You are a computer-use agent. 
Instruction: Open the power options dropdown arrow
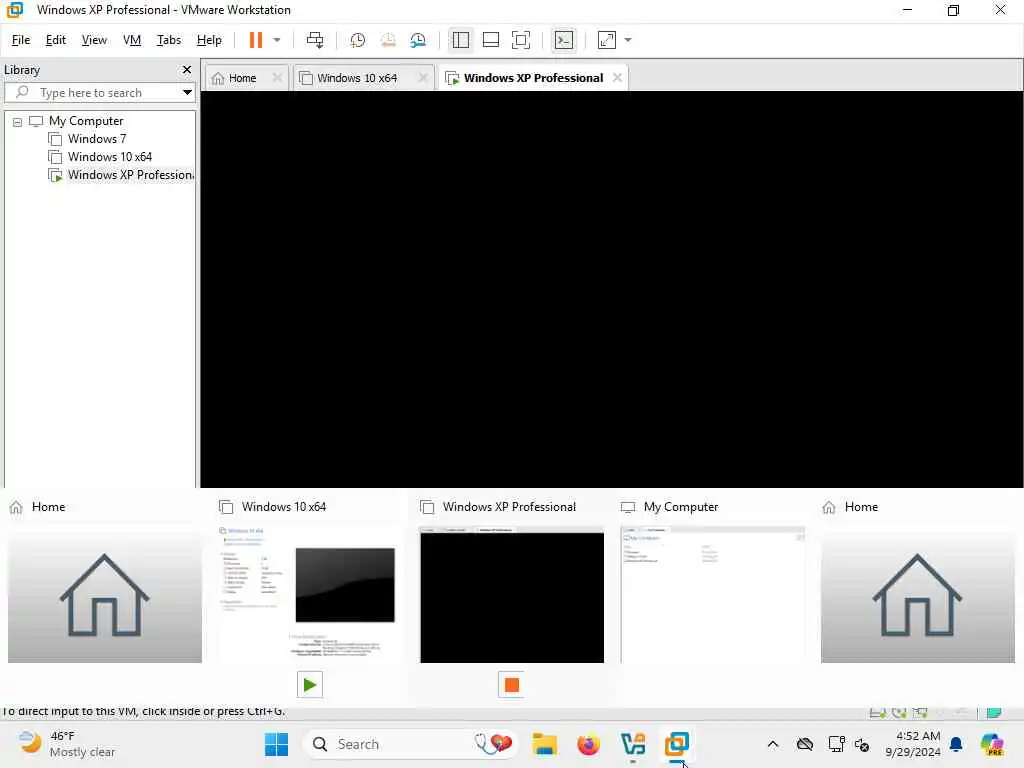pos(277,40)
